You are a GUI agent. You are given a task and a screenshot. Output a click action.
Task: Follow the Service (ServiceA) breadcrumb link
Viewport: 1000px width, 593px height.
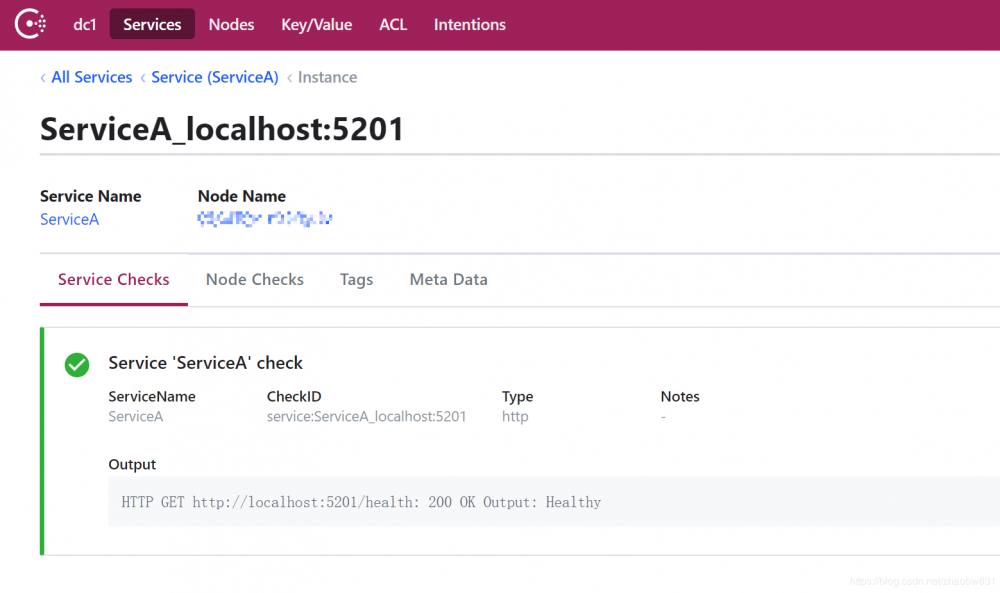214,78
